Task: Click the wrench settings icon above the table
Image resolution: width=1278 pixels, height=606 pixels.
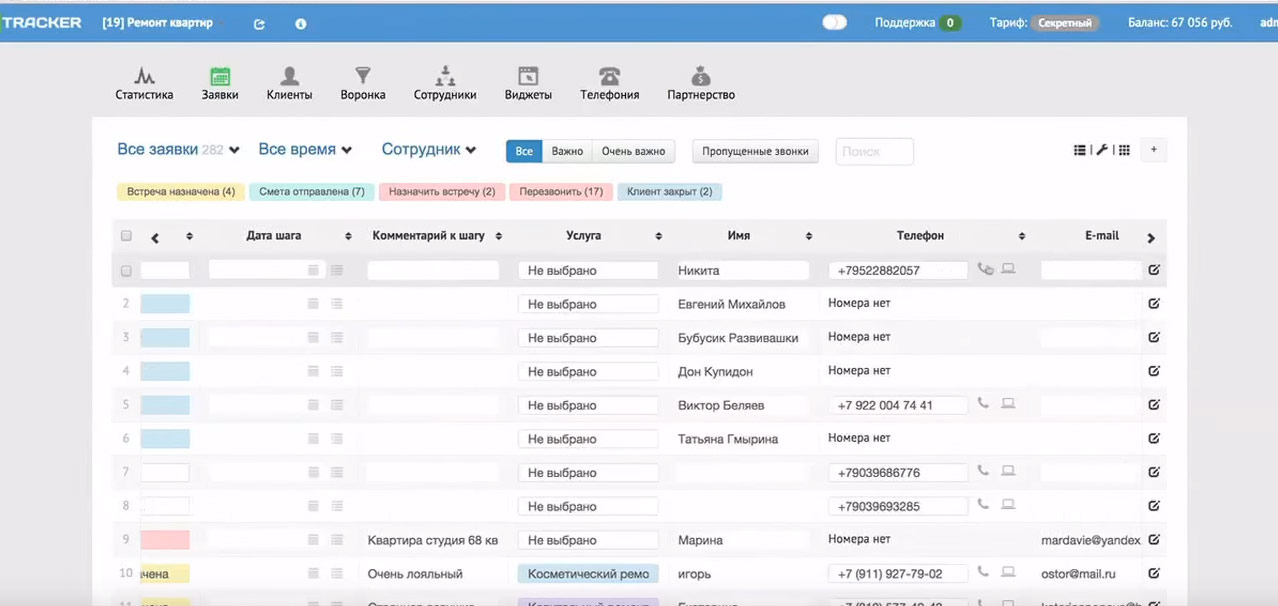Action: coord(1102,150)
